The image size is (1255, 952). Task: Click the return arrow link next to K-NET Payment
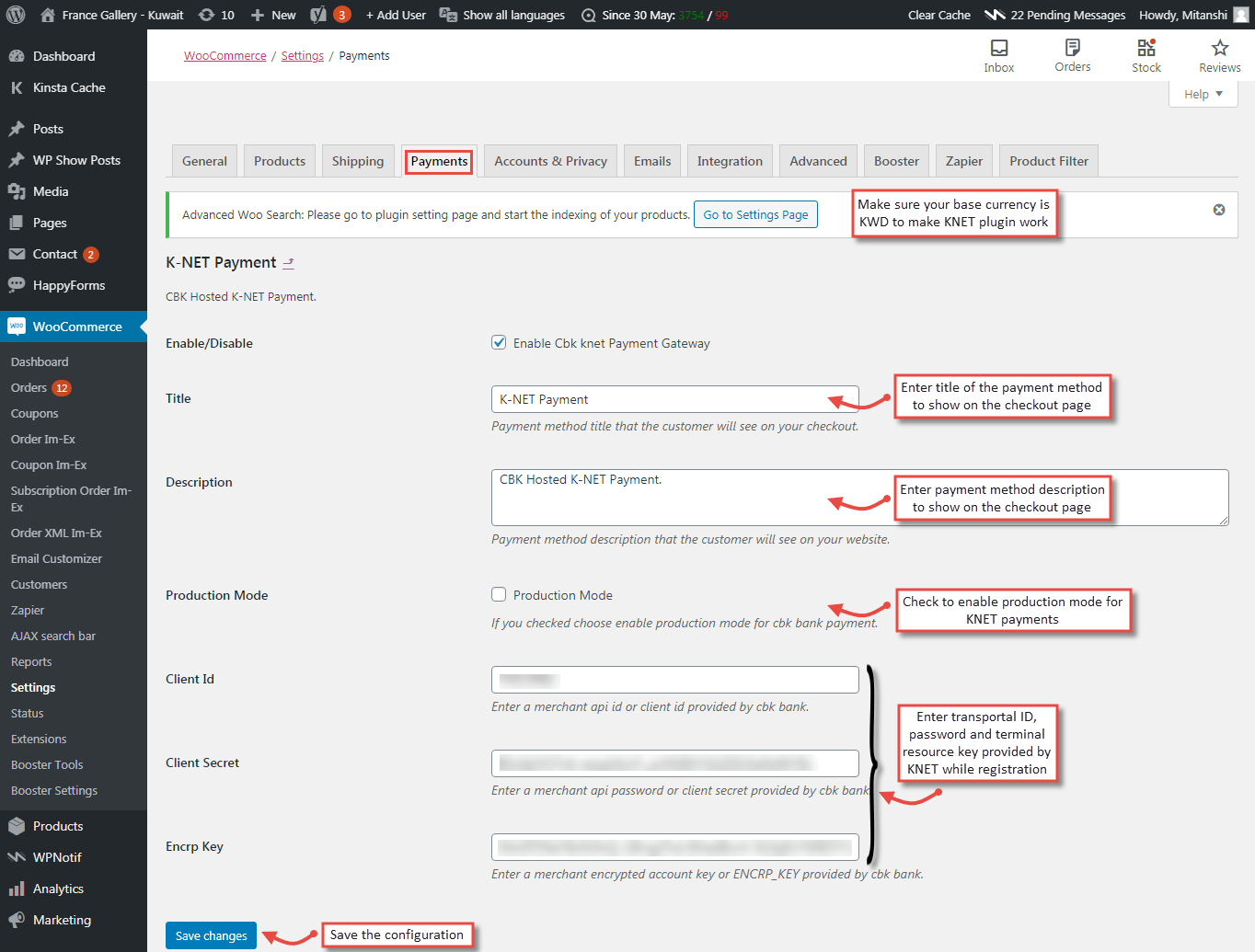click(x=288, y=263)
